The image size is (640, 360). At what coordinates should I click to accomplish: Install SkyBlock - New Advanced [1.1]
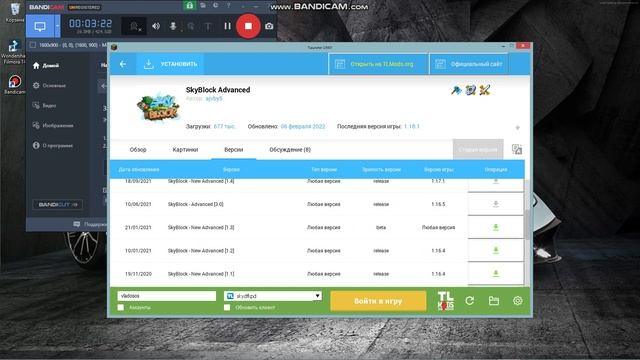pos(496,274)
